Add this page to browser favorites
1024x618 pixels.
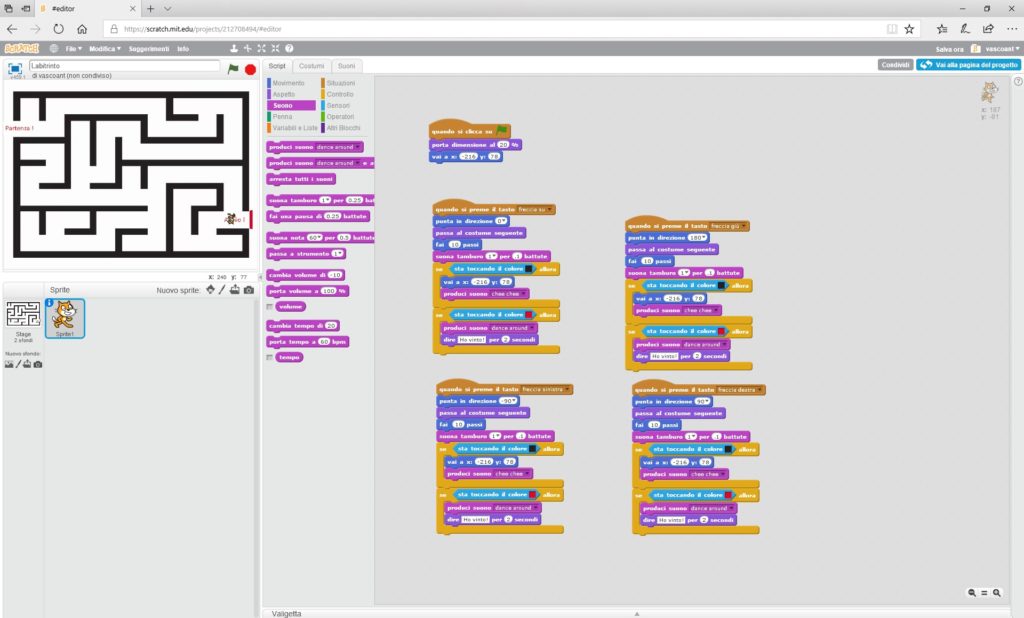[x=909, y=29]
